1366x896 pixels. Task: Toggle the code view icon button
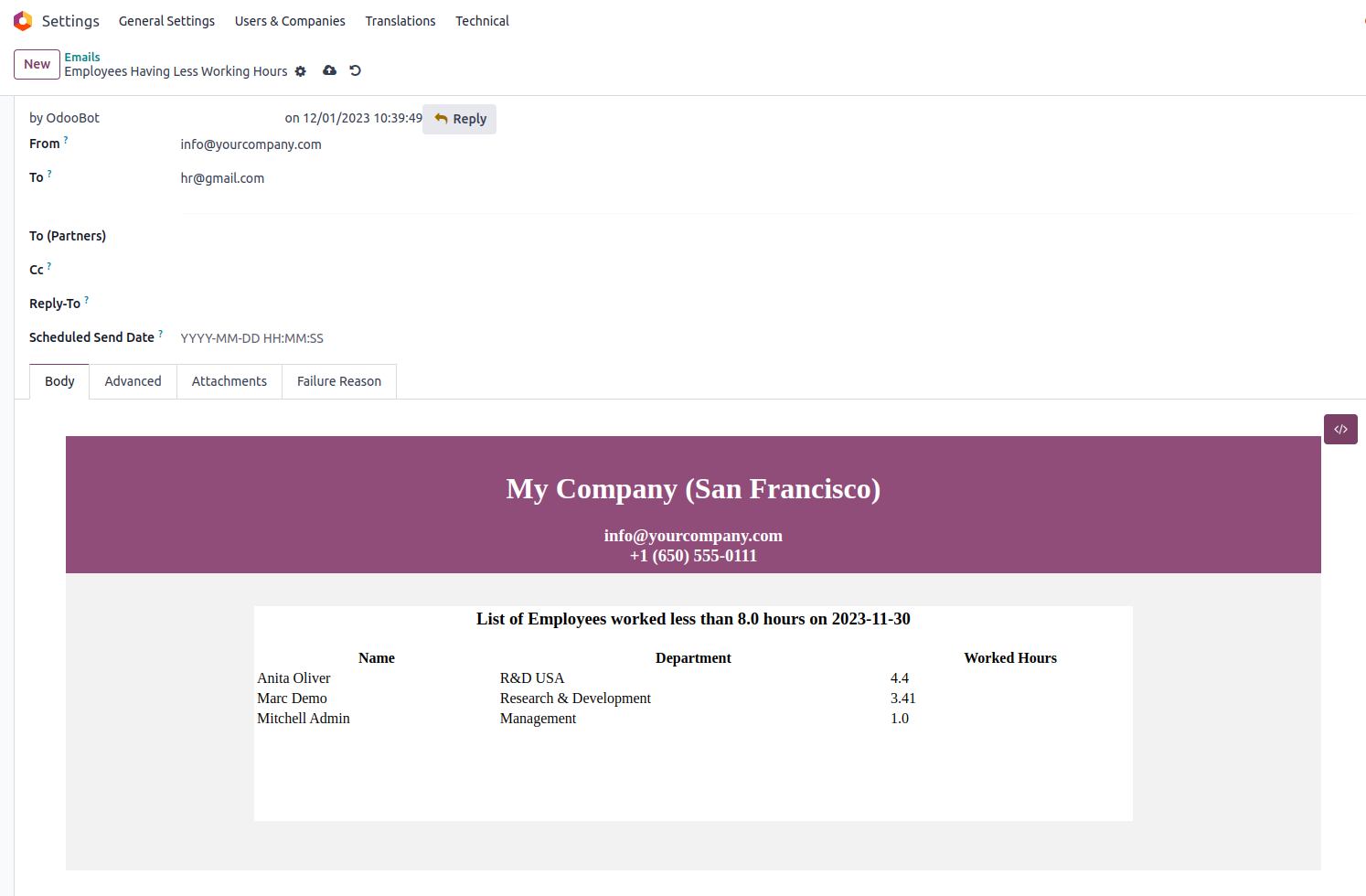1340,429
